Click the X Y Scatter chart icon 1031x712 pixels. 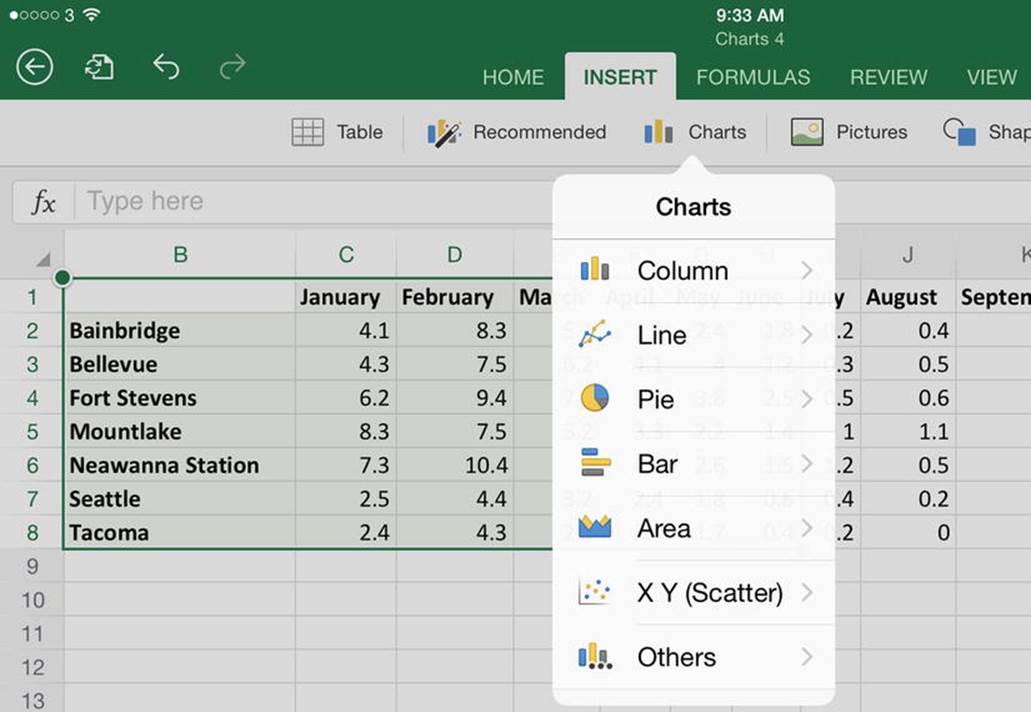point(594,592)
